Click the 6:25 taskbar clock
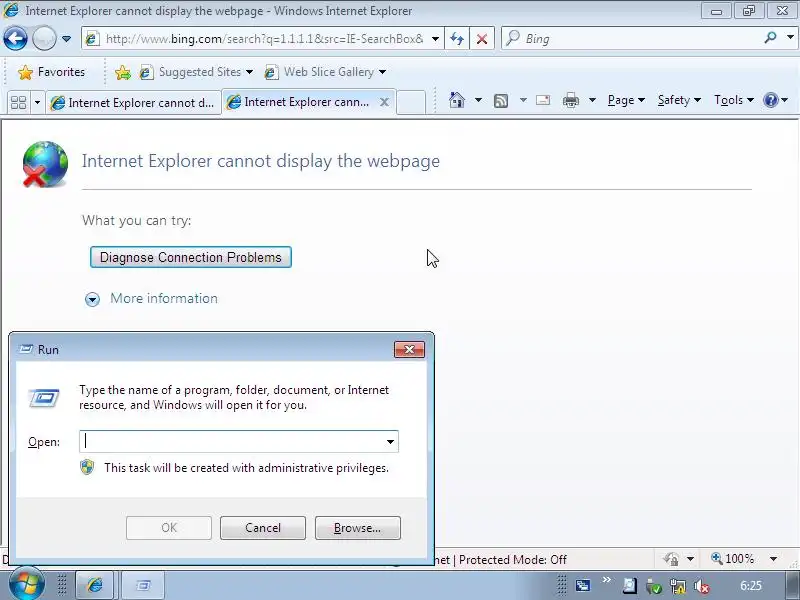The image size is (800, 600). point(751,586)
